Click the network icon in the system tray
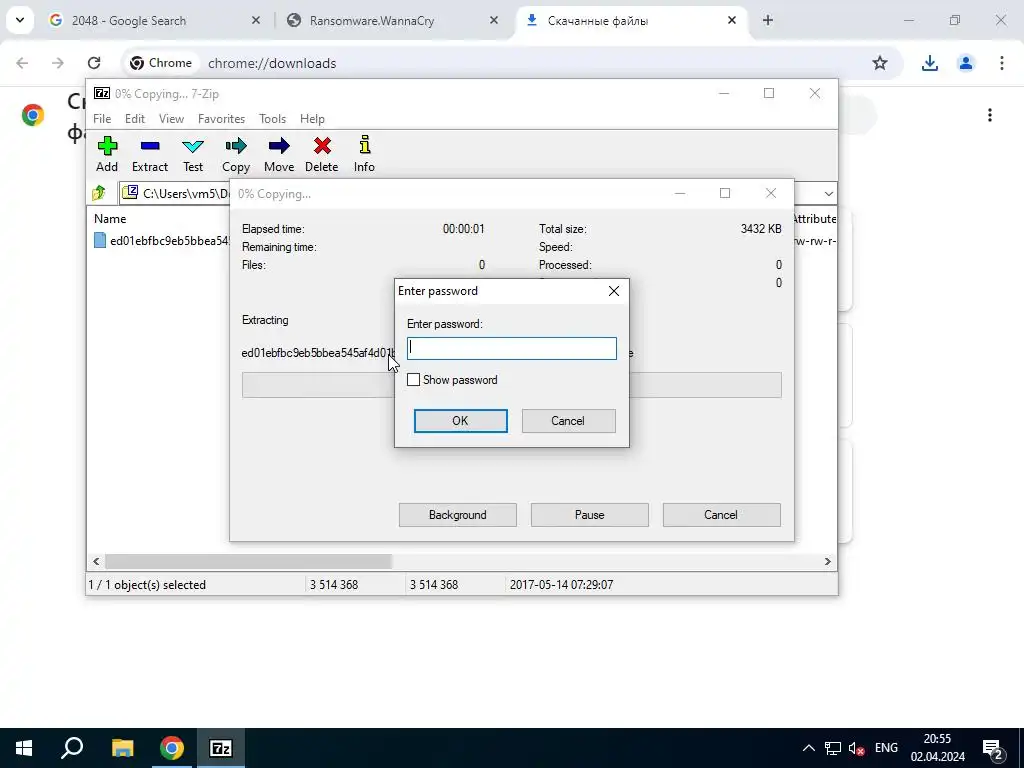The width and height of the screenshot is (1024, 768). tap(833, 748)
